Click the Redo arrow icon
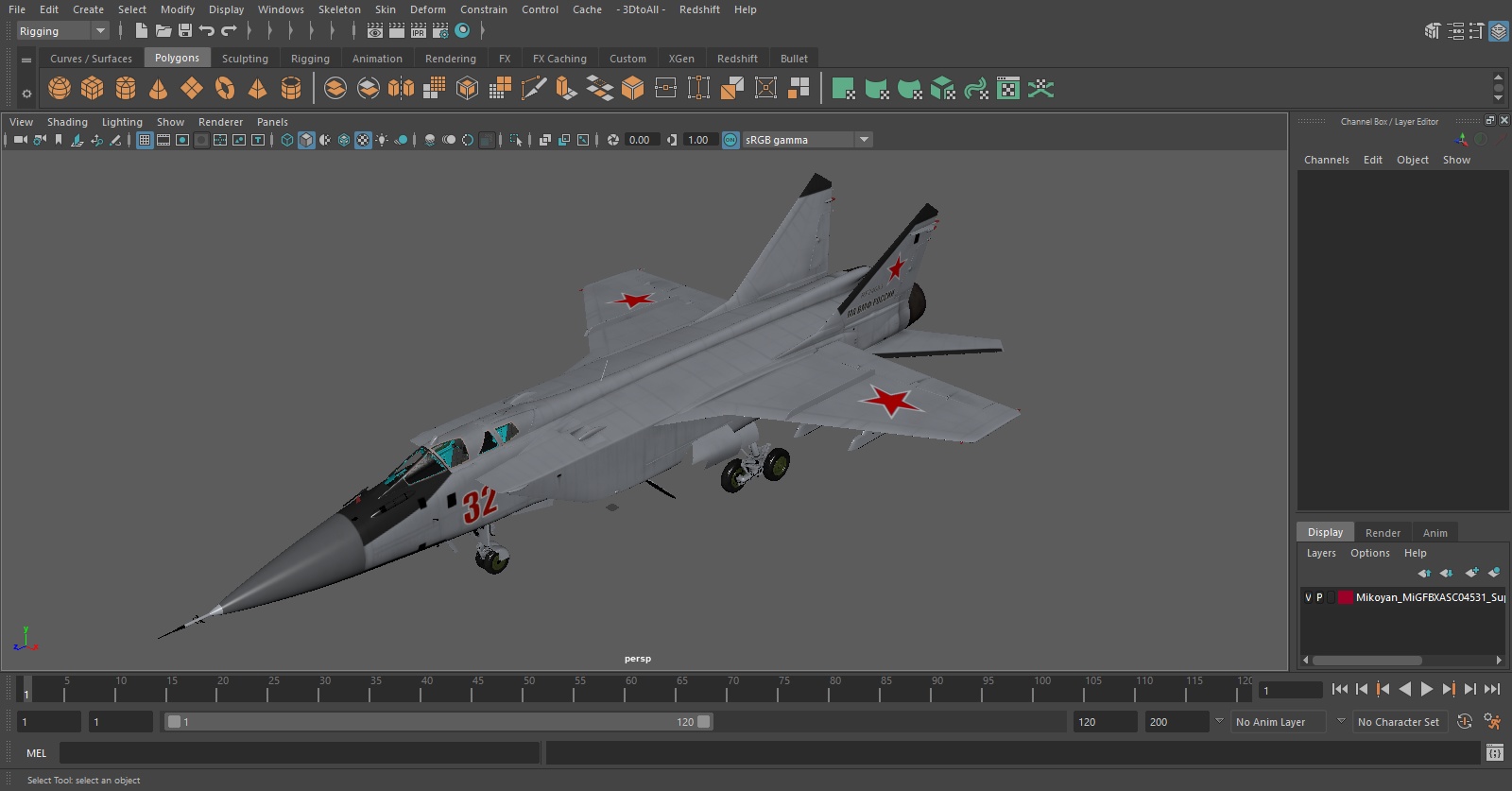The image size is (1512, 791). click(x=229, y=31)
